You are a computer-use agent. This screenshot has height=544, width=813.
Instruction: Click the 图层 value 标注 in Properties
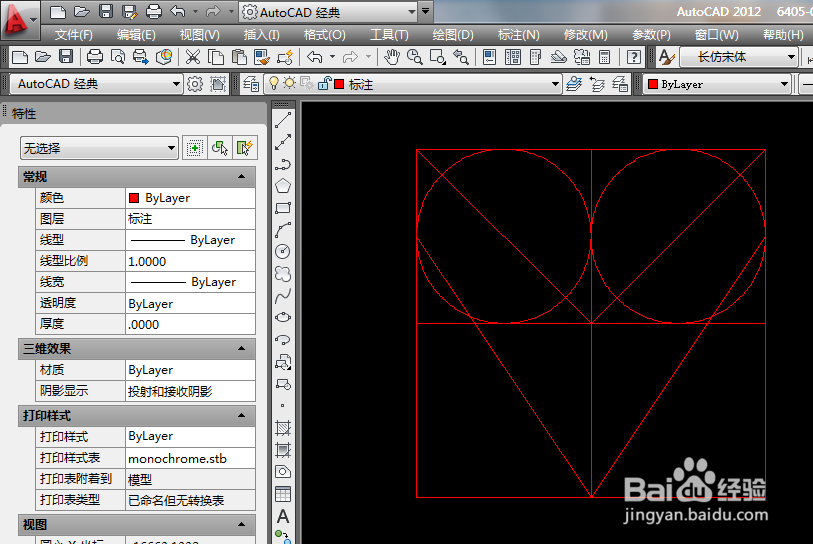(x=190, y=219)
